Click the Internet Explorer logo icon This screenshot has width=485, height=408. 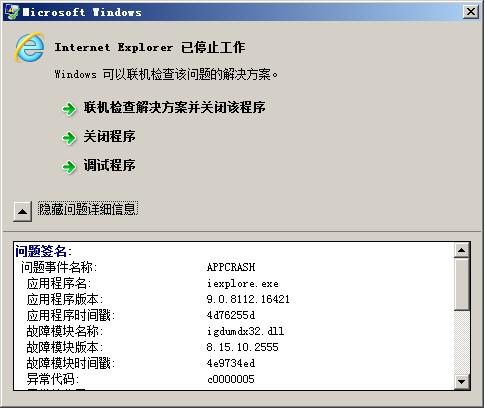click(x=29, y=47)
